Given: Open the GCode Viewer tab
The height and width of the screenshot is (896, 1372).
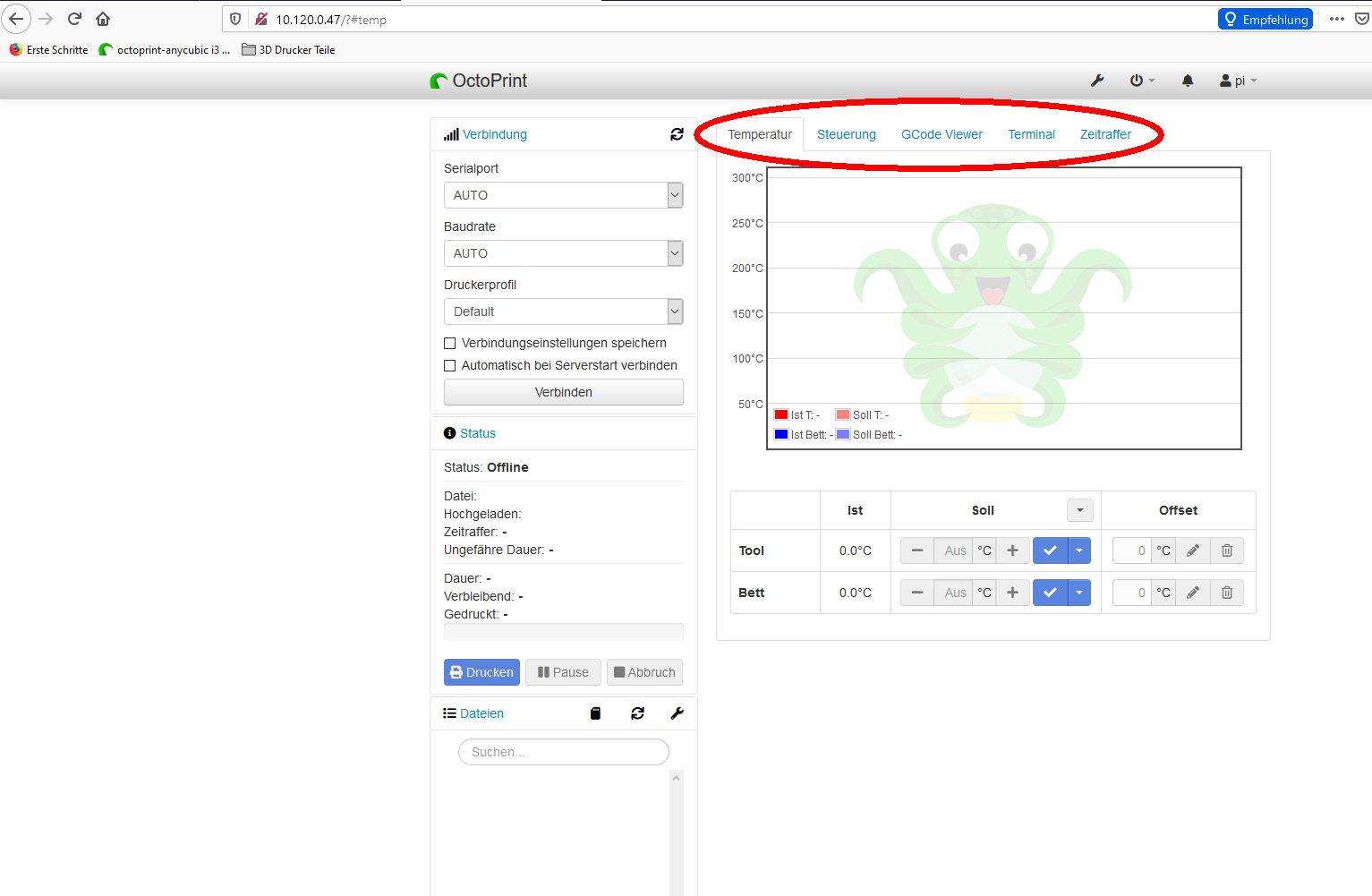Looking at the screenshot, I should coord(942,134).
